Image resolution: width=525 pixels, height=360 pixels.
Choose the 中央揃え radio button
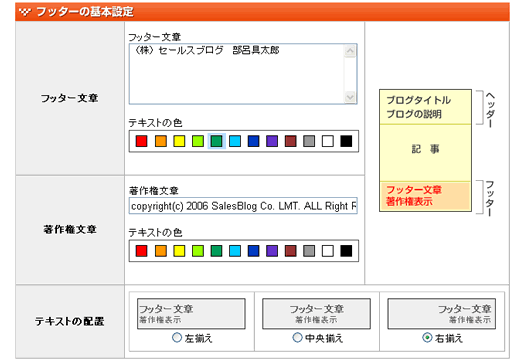[x=297, y=338]
